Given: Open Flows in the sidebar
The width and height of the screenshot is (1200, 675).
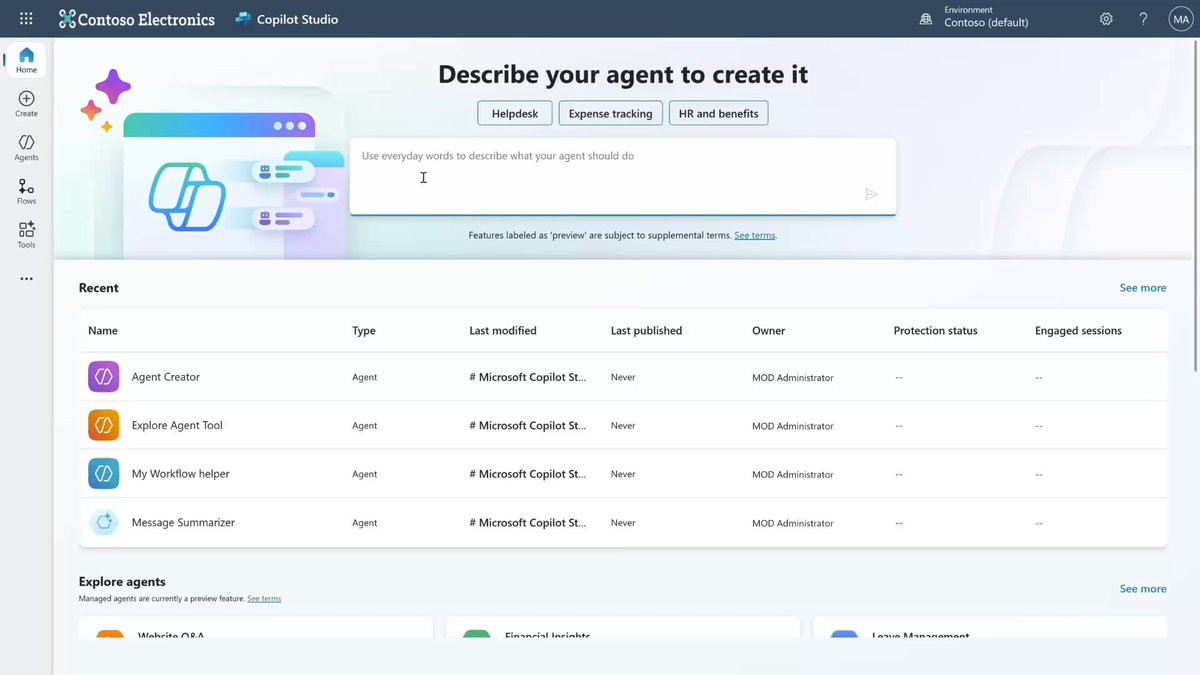Looking at the screenshot, I should pos(26,192).
